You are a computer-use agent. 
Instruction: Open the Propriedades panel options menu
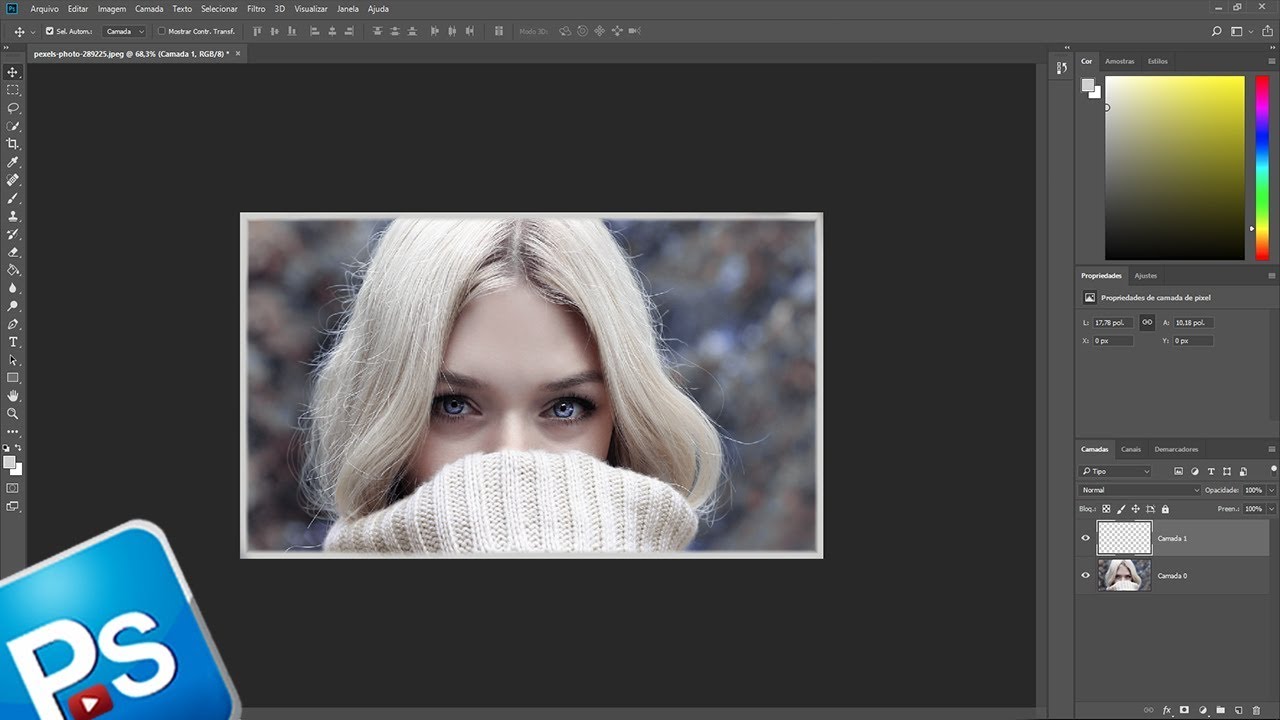pyautogui.click(x=1272, y=275)
